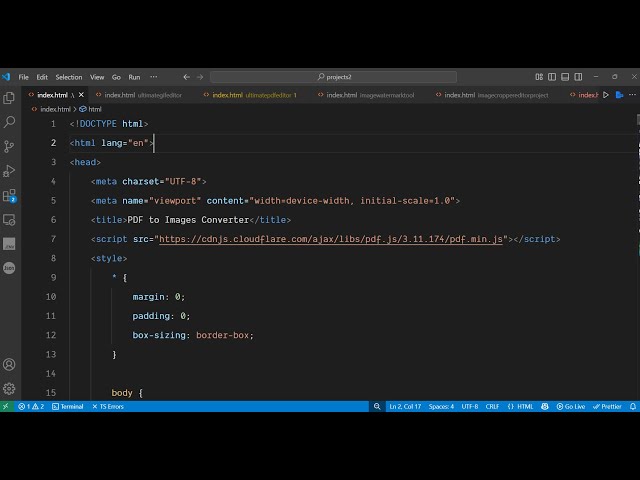Toggle the bottom panel layout icon

coord(565,77)
